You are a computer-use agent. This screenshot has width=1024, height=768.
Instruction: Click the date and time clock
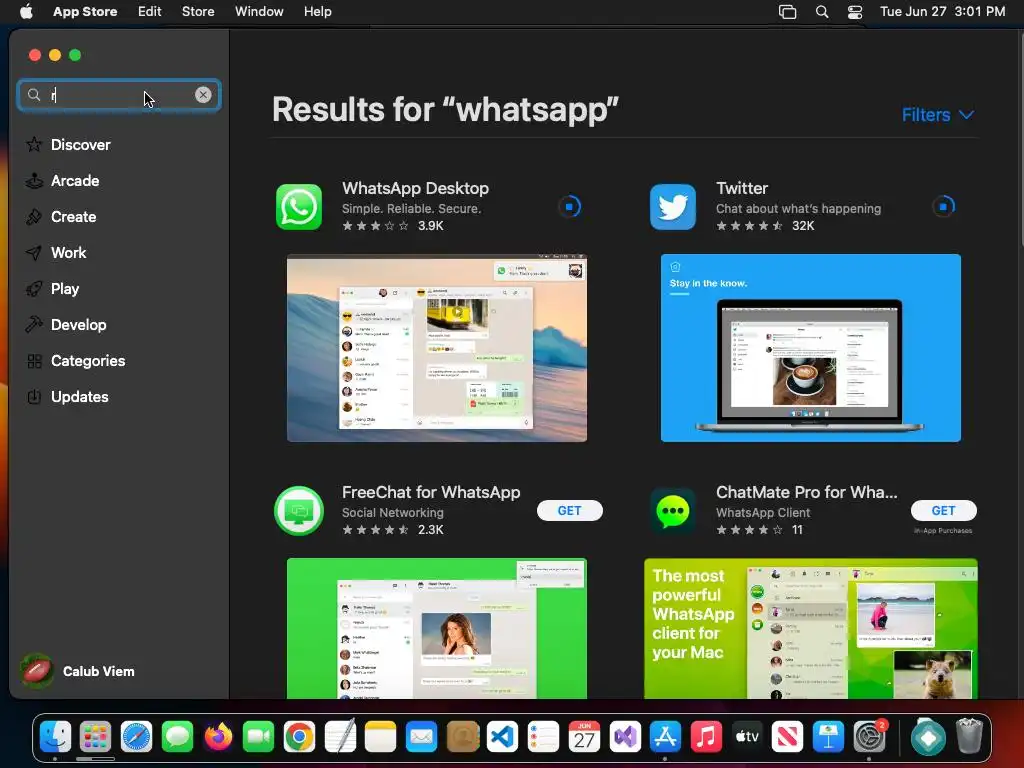coord(942,12)
